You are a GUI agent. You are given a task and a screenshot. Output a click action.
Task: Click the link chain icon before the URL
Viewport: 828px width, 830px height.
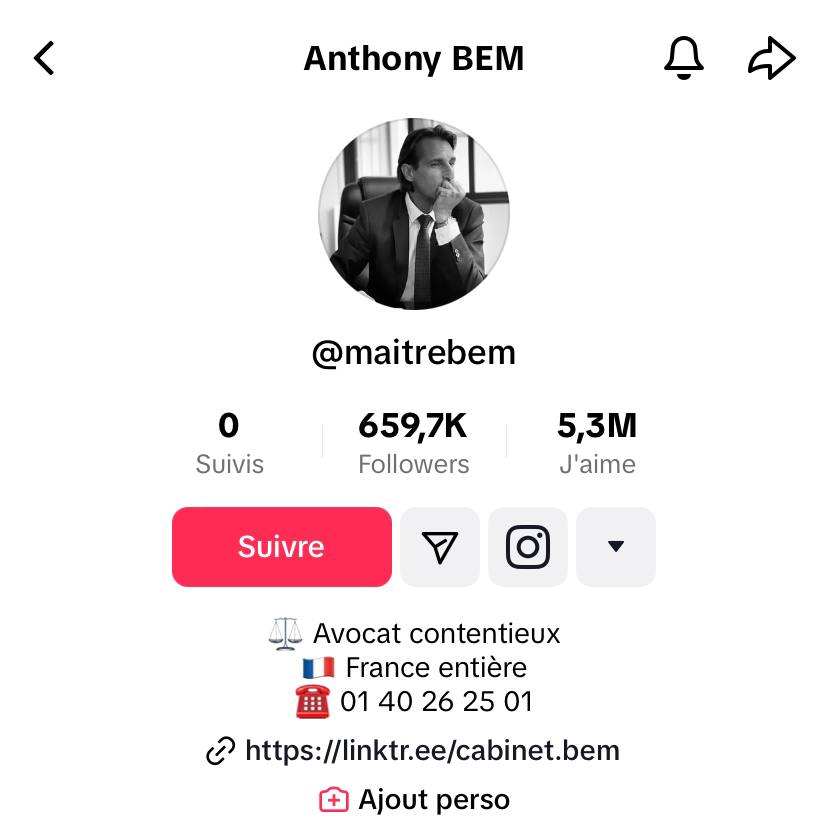pyautogui.click(x=222, y=751)
